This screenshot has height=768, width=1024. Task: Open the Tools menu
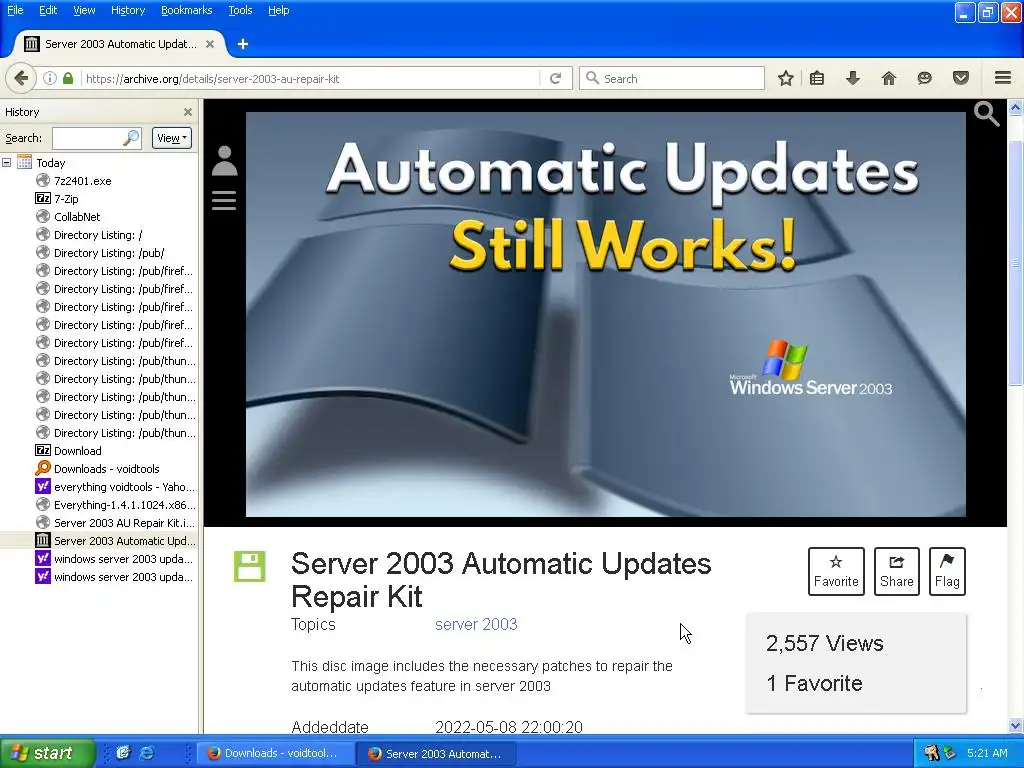point(240,10)
